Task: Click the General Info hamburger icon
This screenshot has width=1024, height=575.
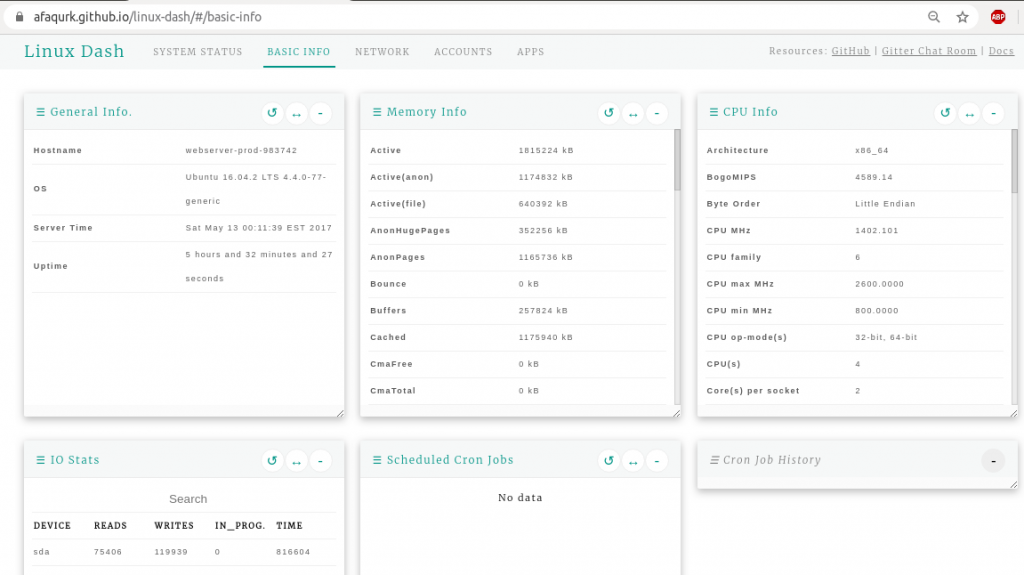Action: click(40, 112)
